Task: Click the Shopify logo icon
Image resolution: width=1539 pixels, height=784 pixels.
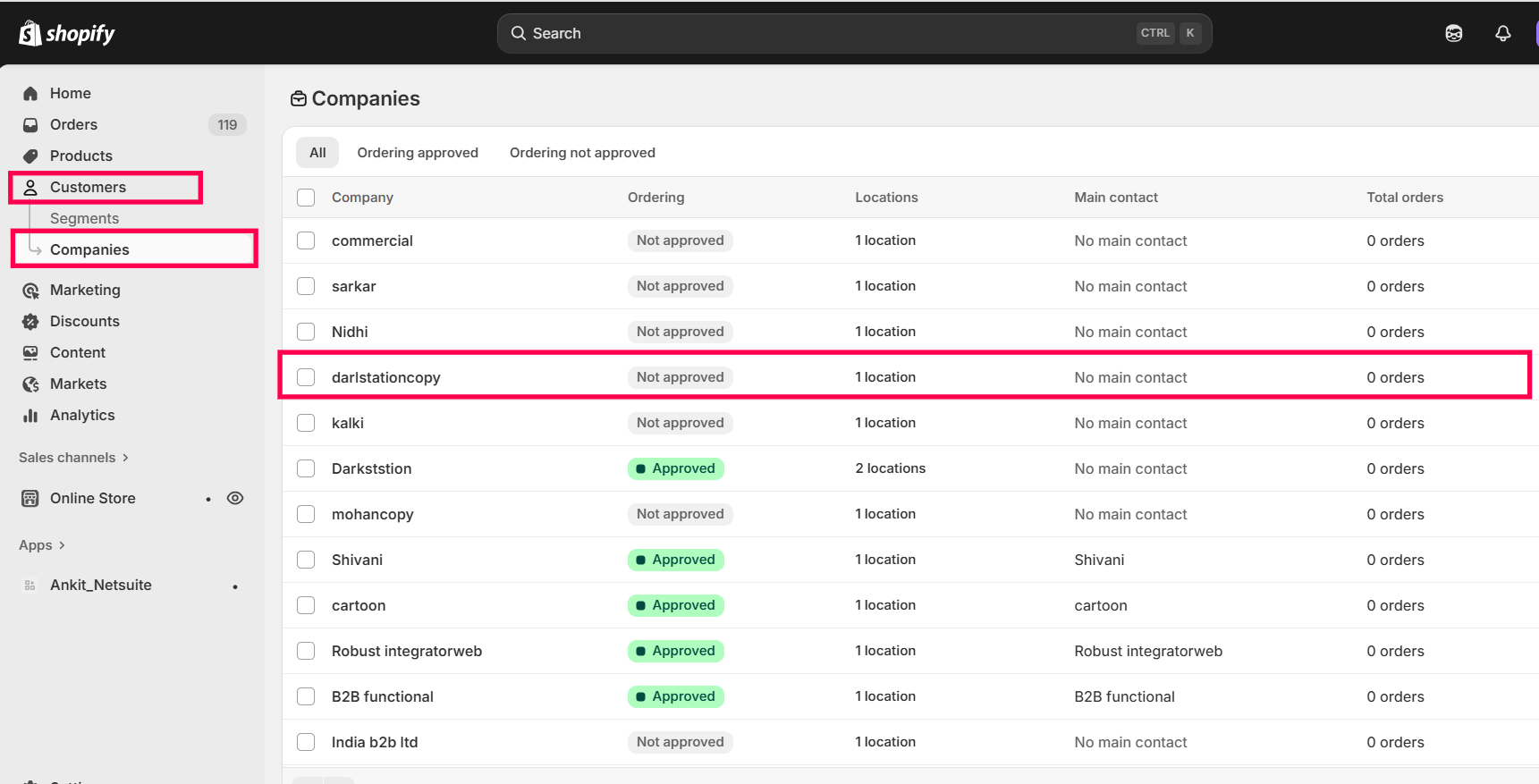Action: [x=30, y=33]
